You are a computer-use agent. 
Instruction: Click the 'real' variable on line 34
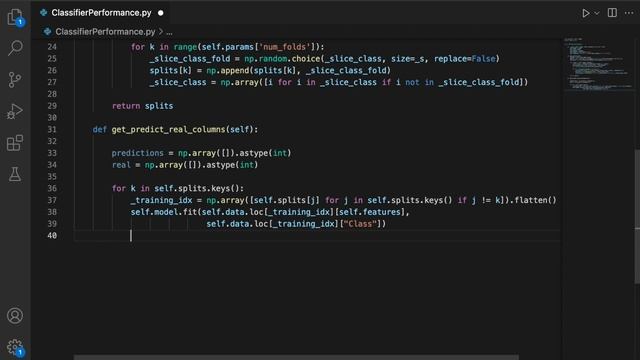point(121,165)
